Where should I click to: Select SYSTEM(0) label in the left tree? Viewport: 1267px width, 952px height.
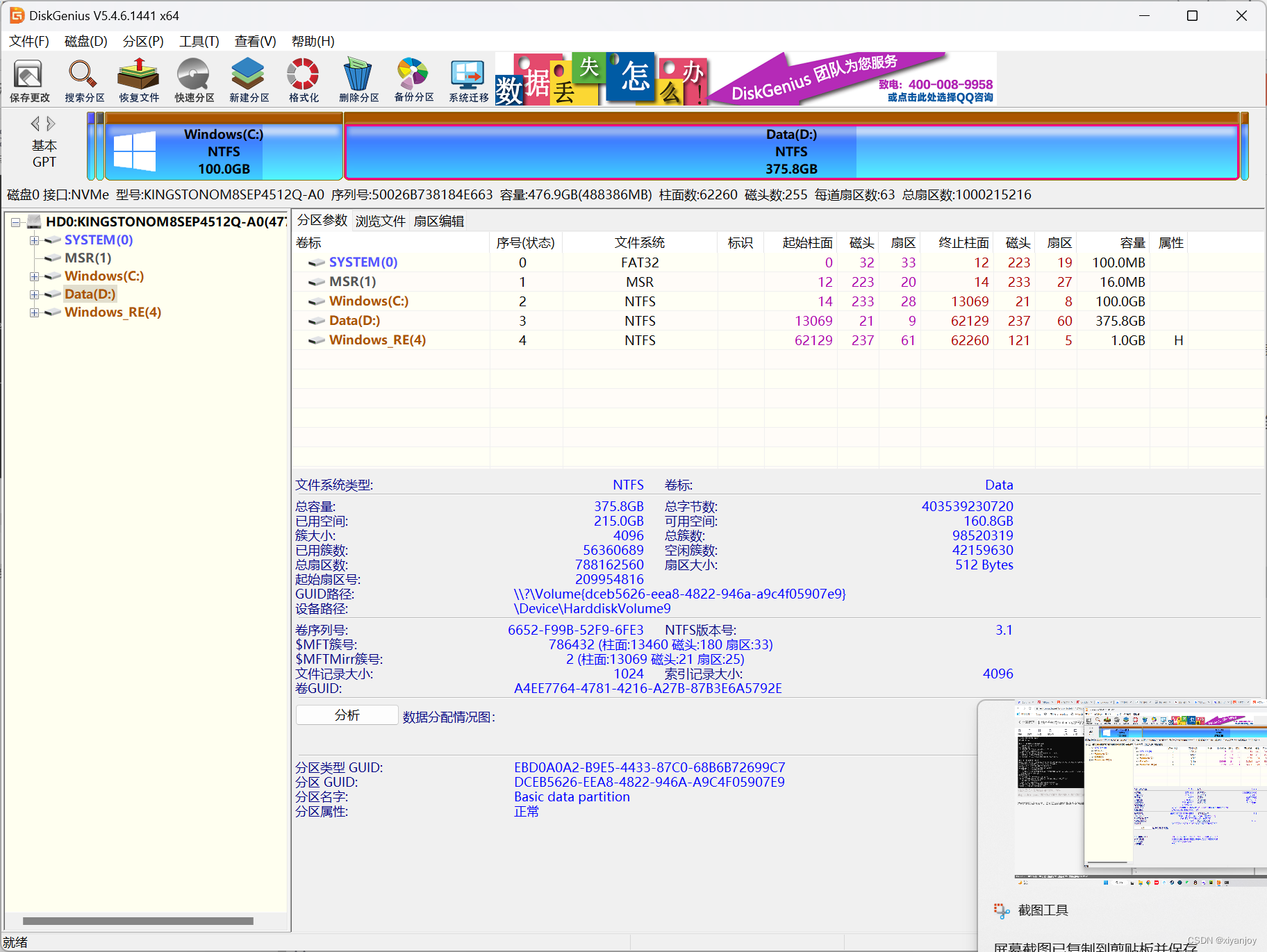[x=99, y=240]
